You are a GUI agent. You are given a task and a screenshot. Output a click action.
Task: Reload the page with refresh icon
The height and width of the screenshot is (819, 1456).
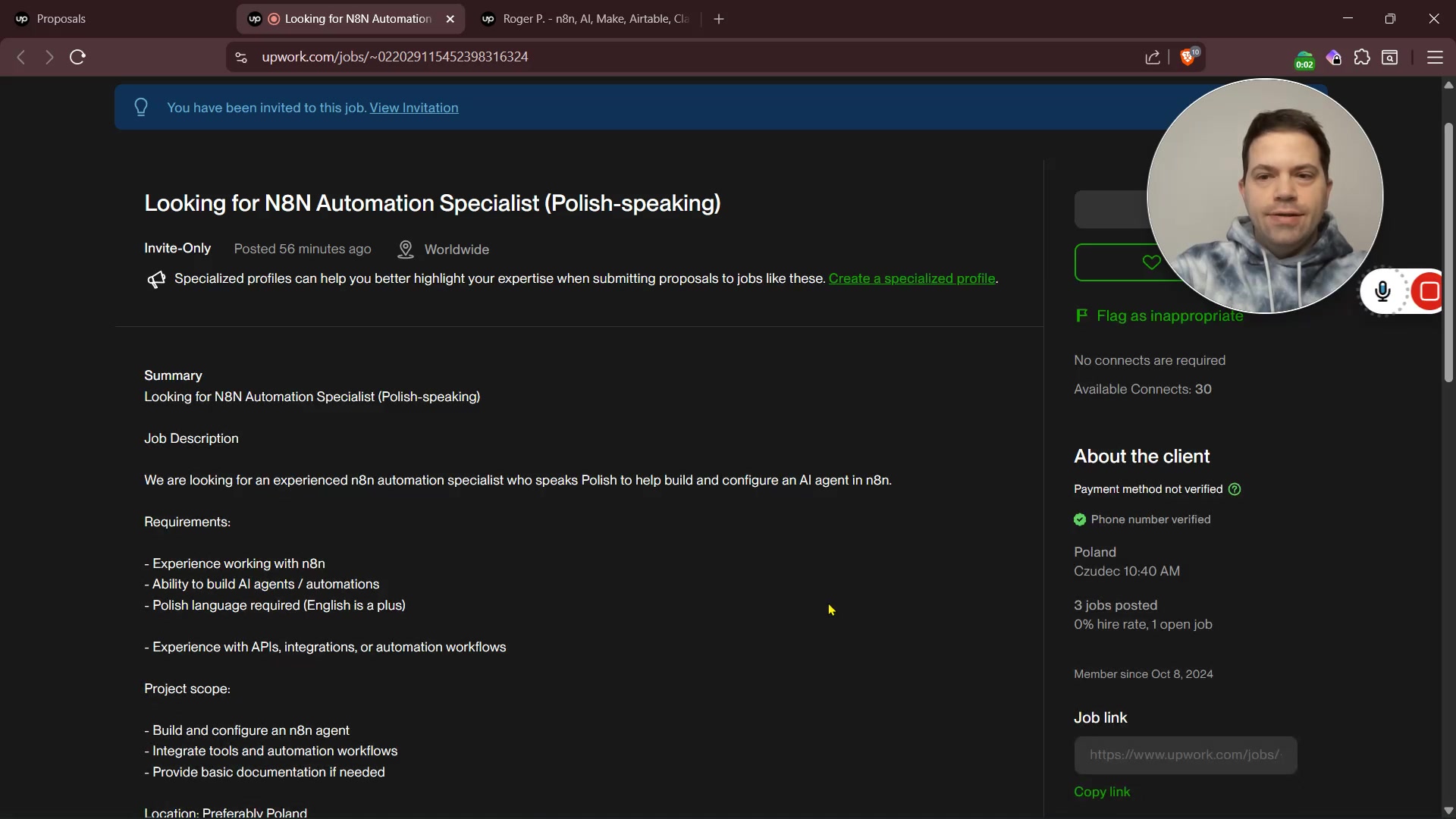(77, 58)
